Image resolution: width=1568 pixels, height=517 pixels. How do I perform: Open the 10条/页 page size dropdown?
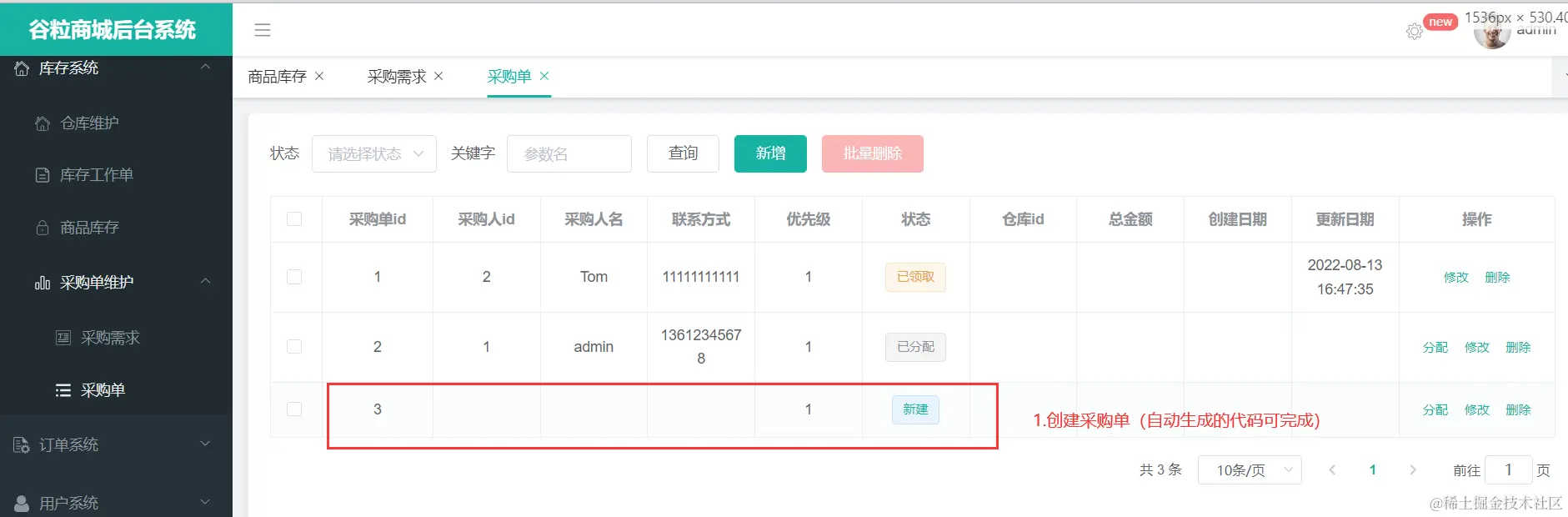(1250, 470)
